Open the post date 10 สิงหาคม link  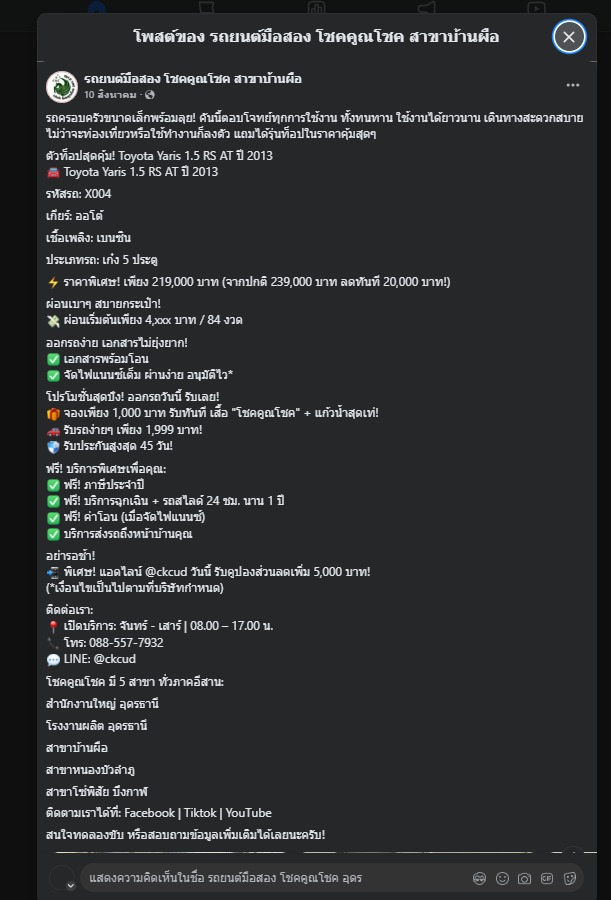pos(110,95)
